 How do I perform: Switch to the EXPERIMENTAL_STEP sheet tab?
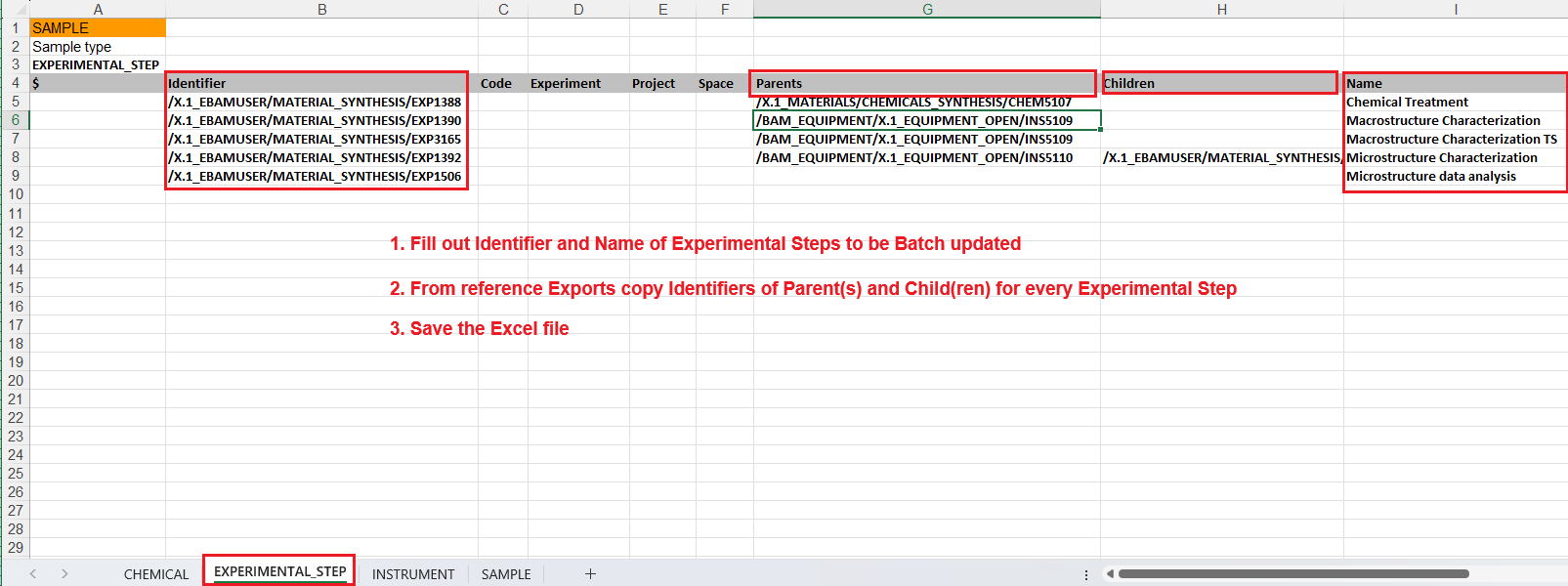pos(280,571)
